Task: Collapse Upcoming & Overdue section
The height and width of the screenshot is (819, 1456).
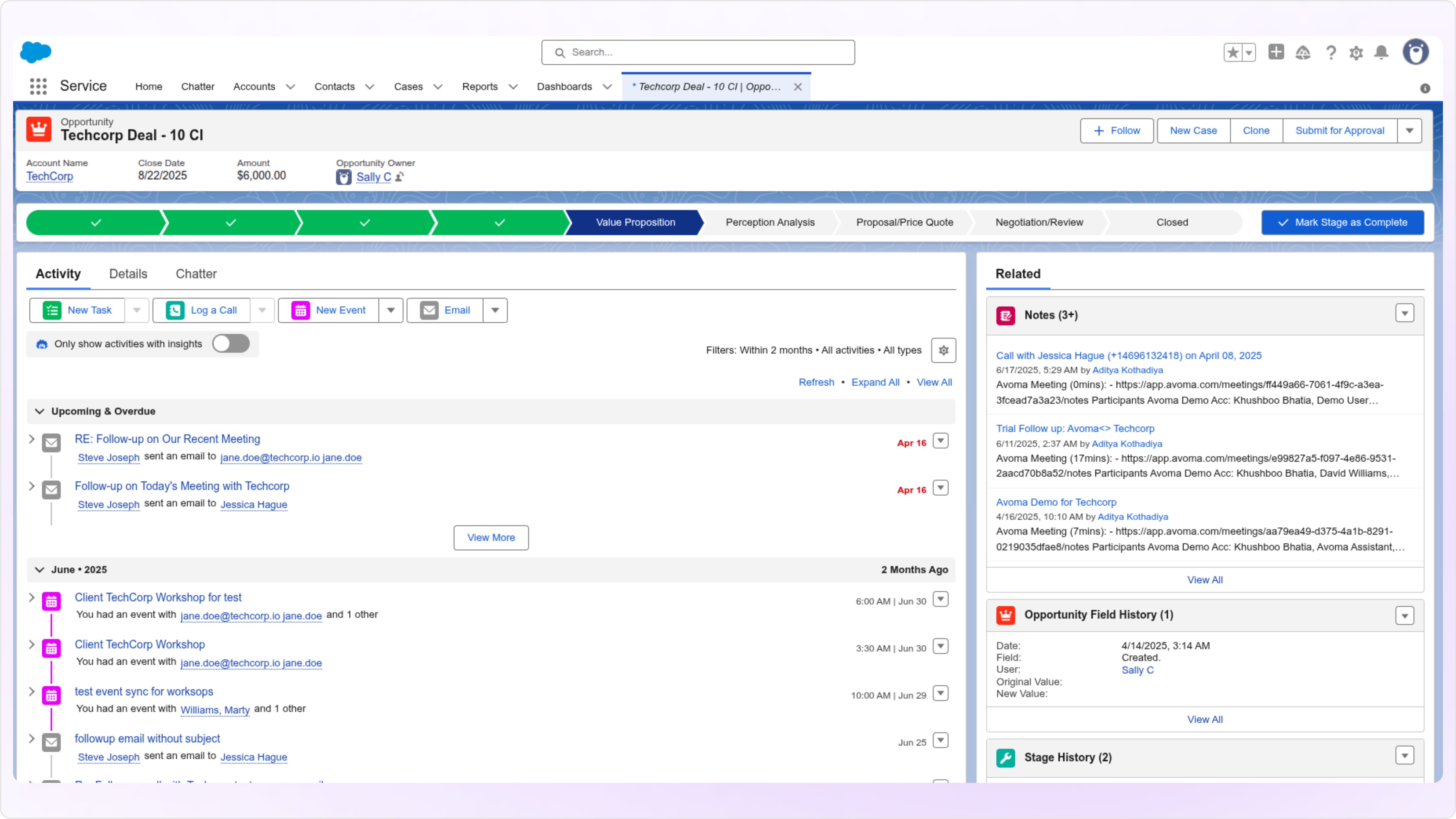Action: point(40,412)
